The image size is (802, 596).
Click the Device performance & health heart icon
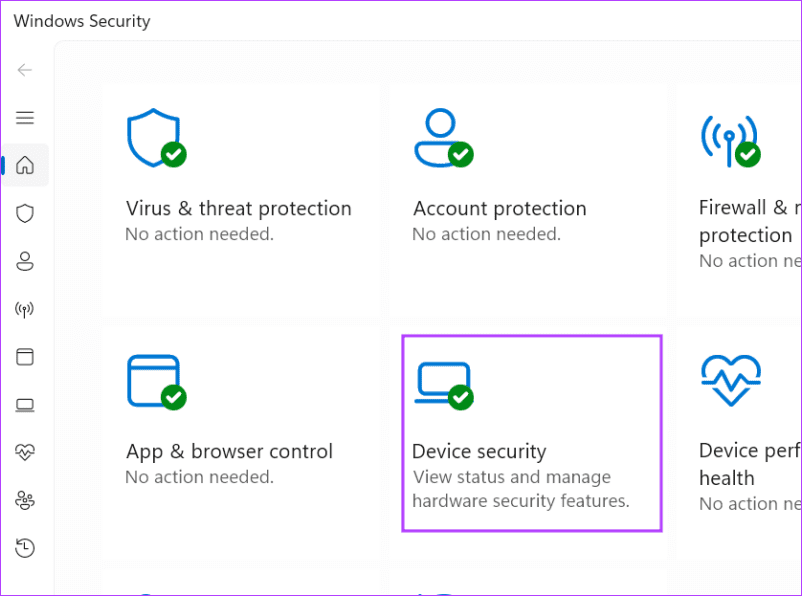[x=25, y=452]
